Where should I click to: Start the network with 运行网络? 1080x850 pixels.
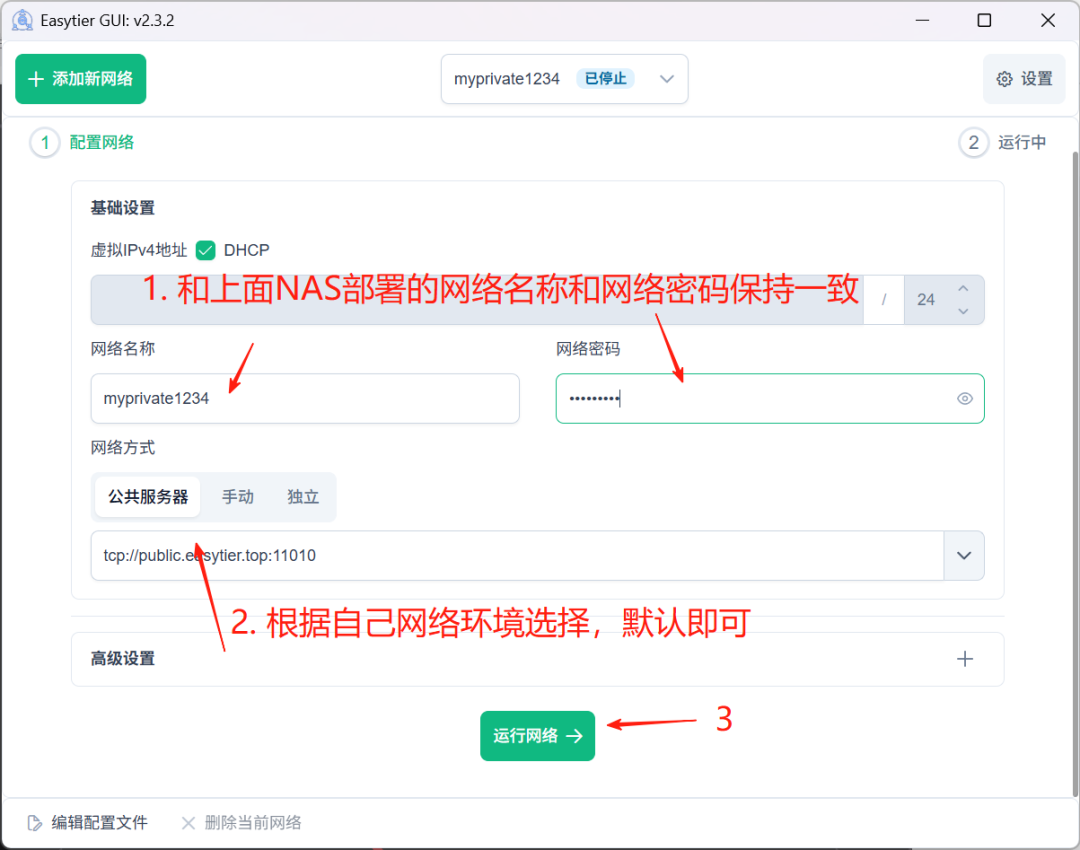point(537,736)
